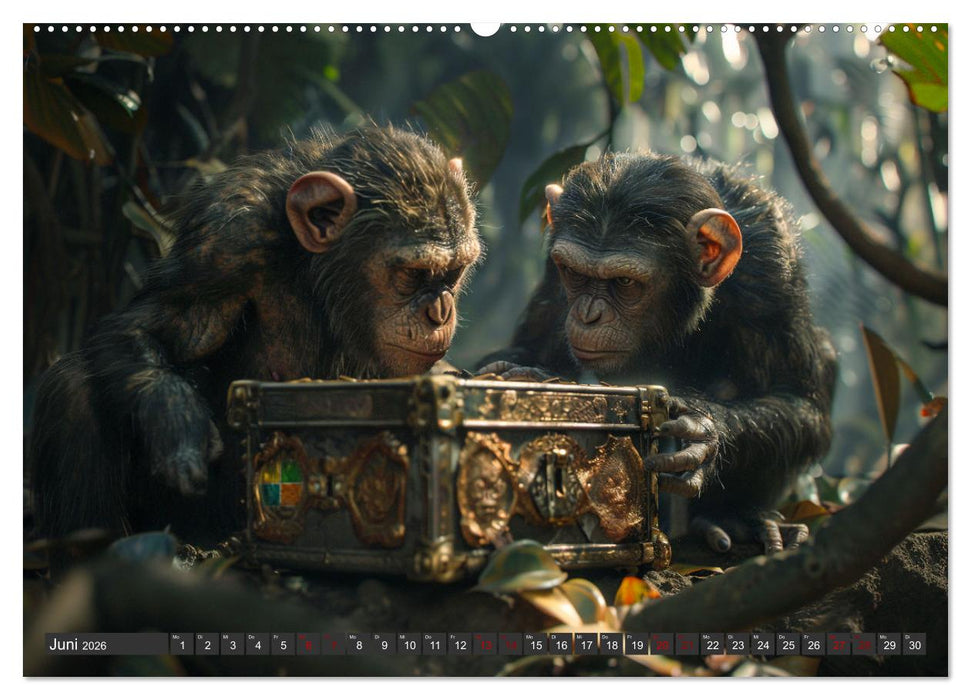Select Friday 5 in the calendar strip
This screenshot has width=971, height=700.
click(x=282, y=645)
